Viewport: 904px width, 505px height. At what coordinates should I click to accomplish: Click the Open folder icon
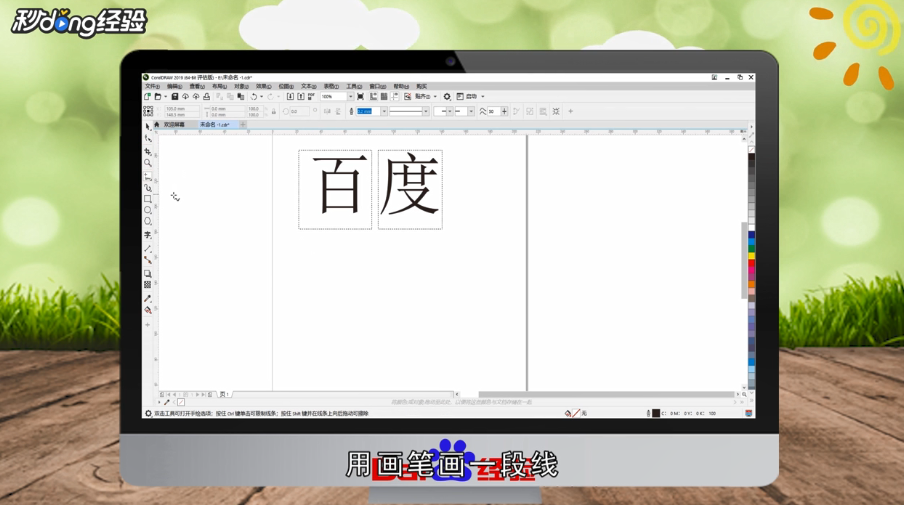point(157,96)
